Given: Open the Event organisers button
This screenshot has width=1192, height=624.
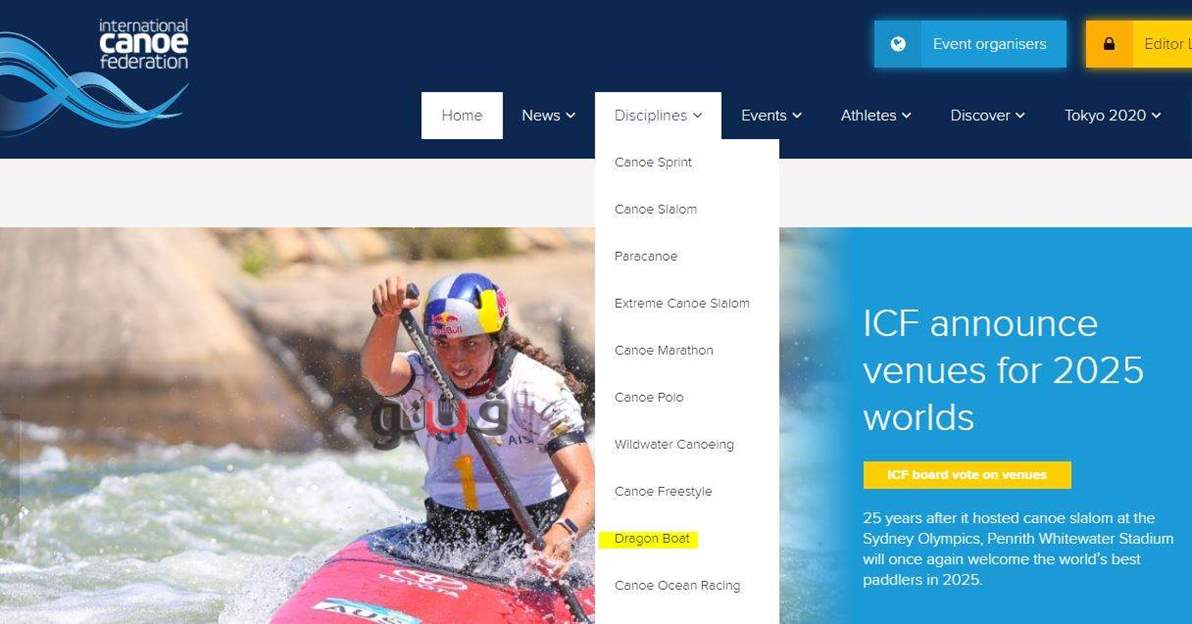Looking at the screenshot, I should [970, 44].
